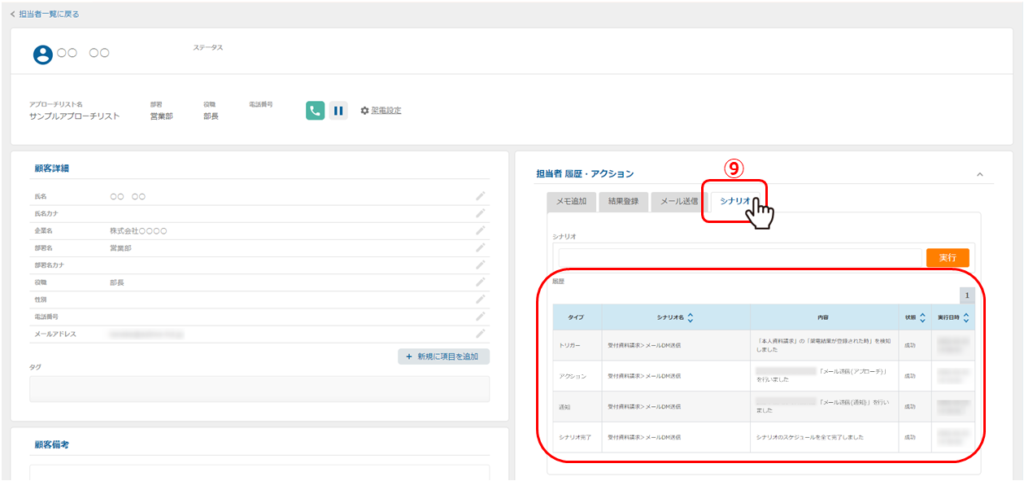Collapse the 担当者 履歴・アクション panel
Screen dimensions: 1024x481
coord(979,174)
